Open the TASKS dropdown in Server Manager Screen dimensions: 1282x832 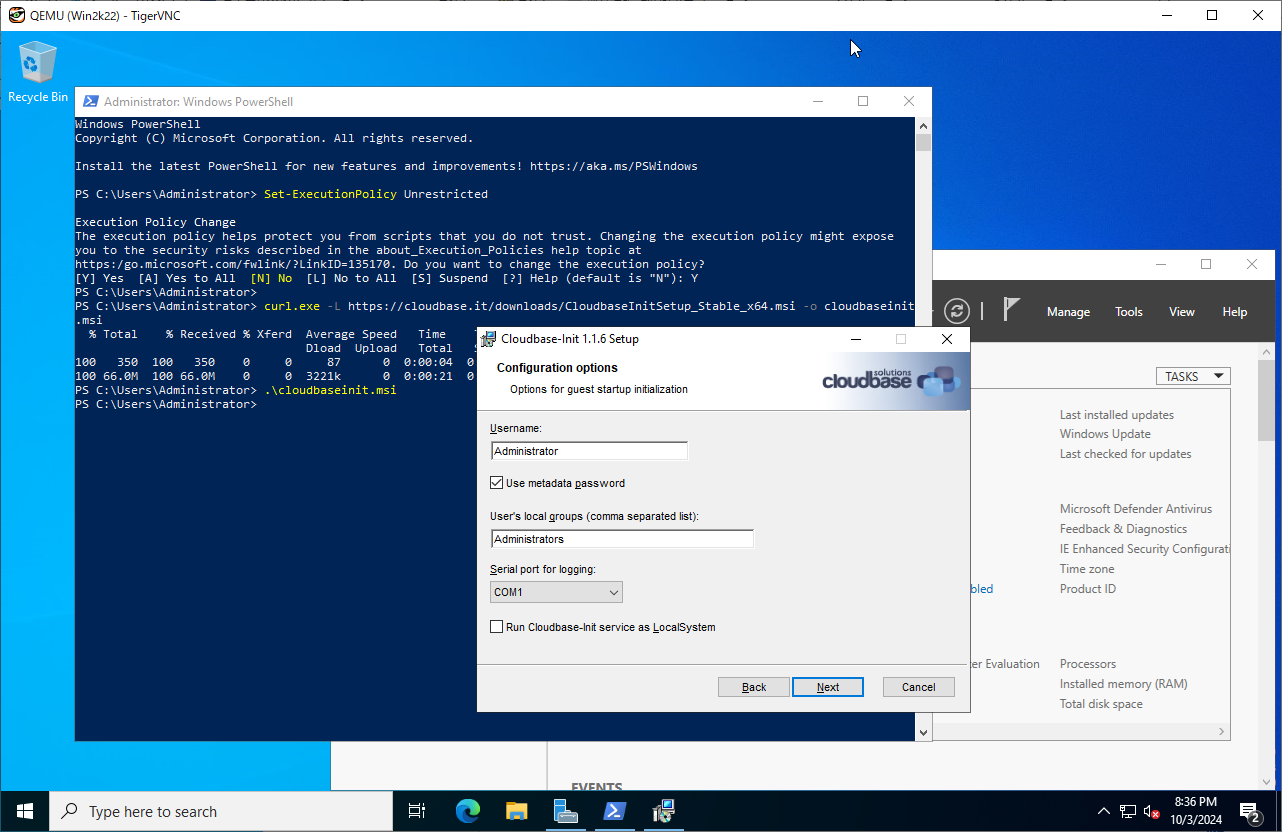pyautogui.click(x=1193, y=376)
